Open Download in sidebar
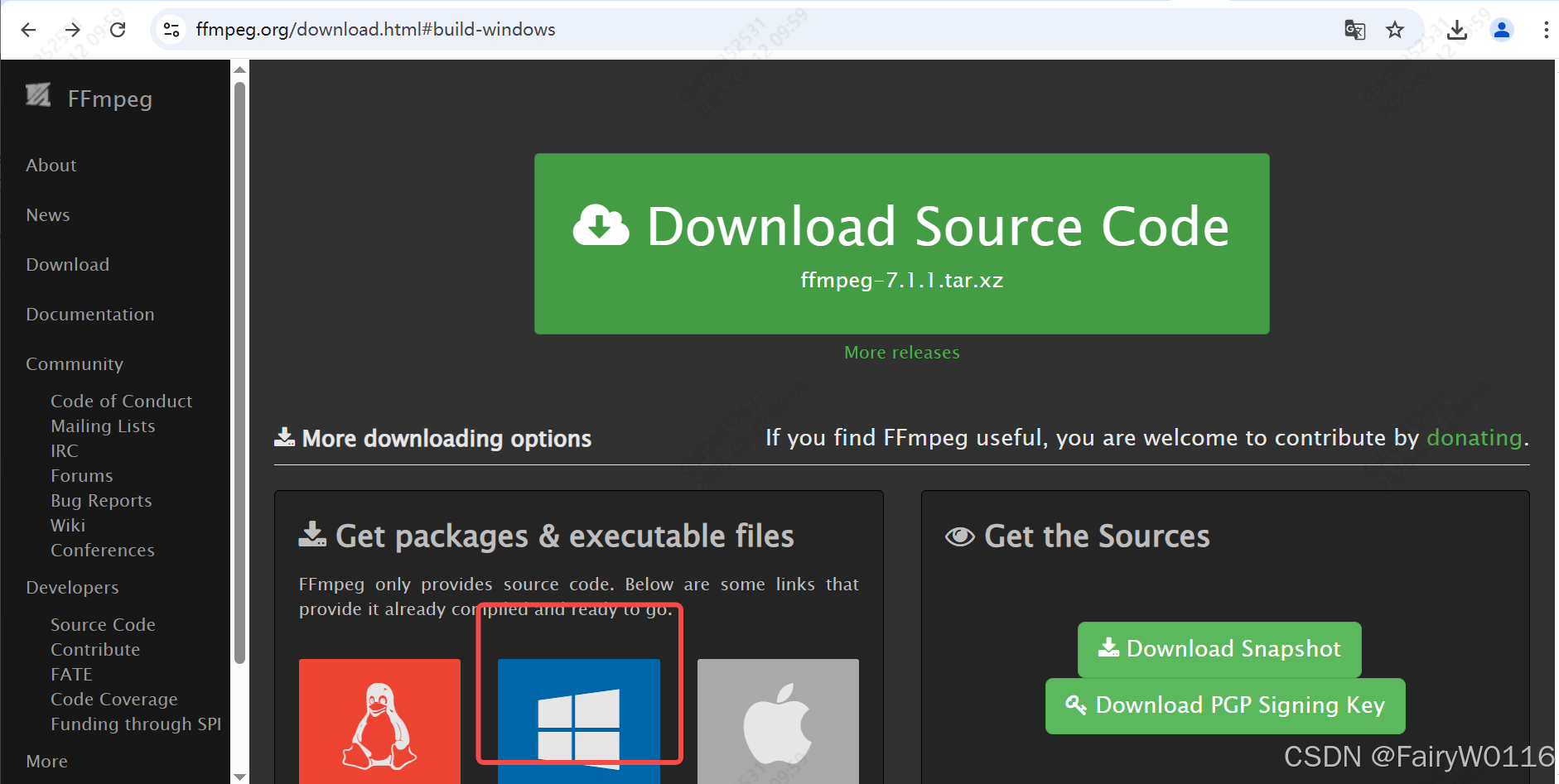The height and width of the screenshot is (784, 1559). tap(68, 265)
